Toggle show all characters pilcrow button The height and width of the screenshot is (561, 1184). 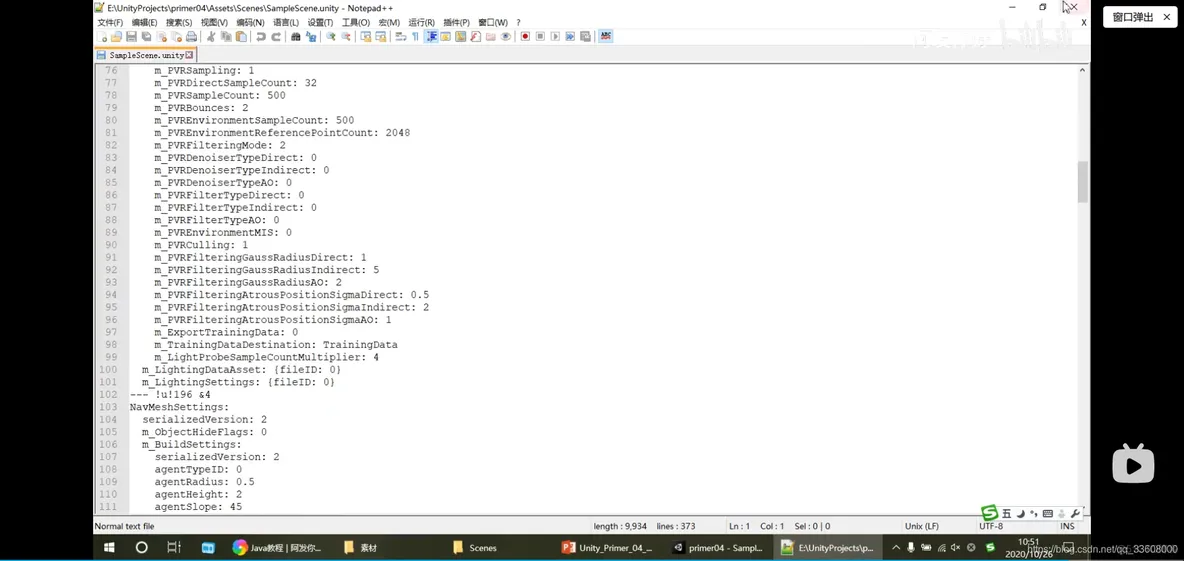(415, 36)
